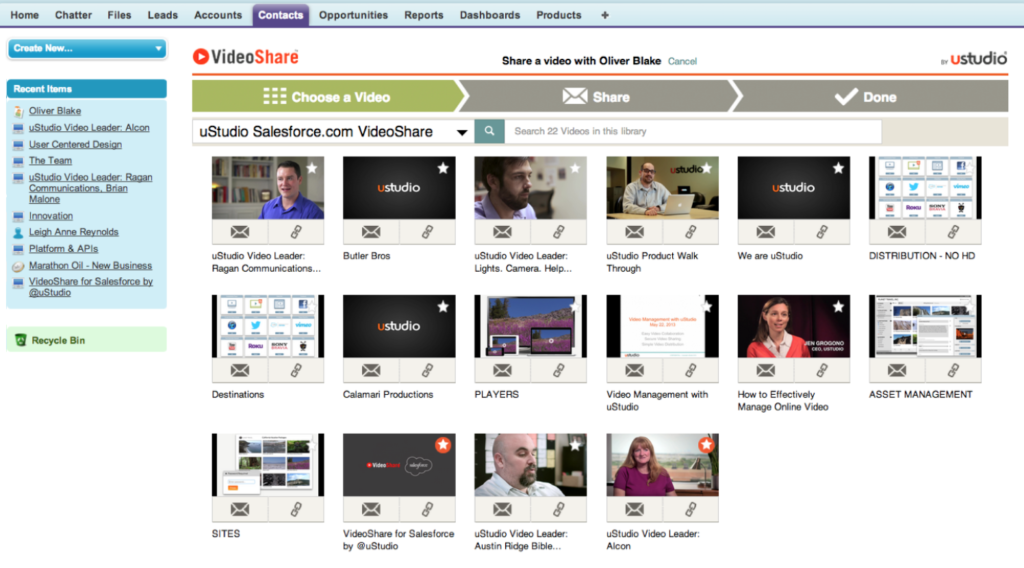Image resolution: width=1024 pixels, height=568 pixels.
Task: Toggle favorite star on Calamari Productions
Action: (x=443, y=307)
